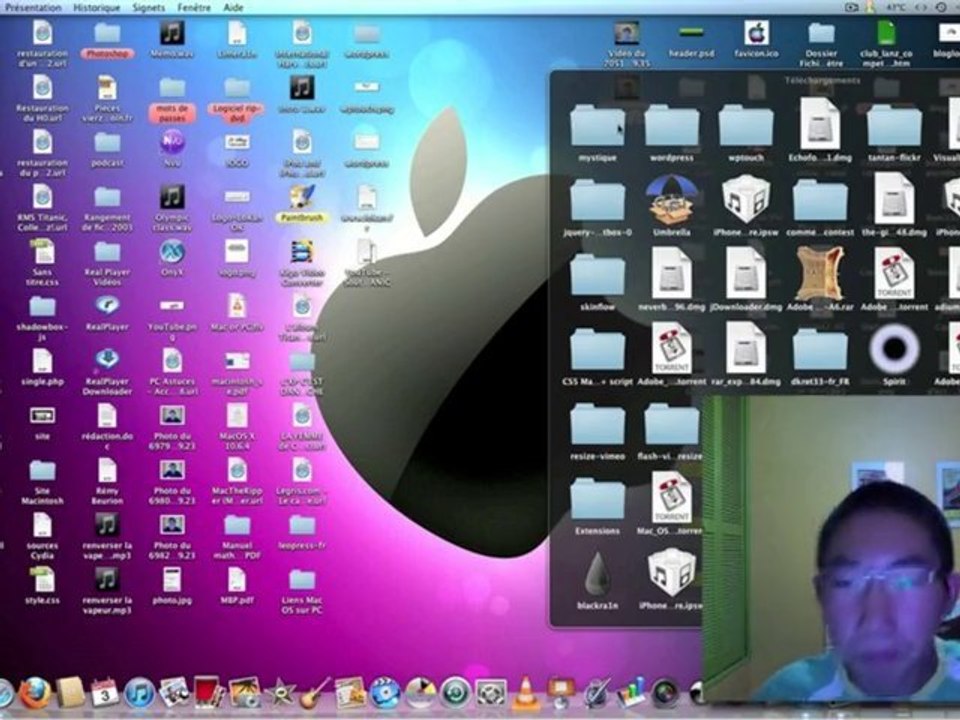Select the mots de passes folder
The width and height of the screenshot is (960, 720).
172,88
